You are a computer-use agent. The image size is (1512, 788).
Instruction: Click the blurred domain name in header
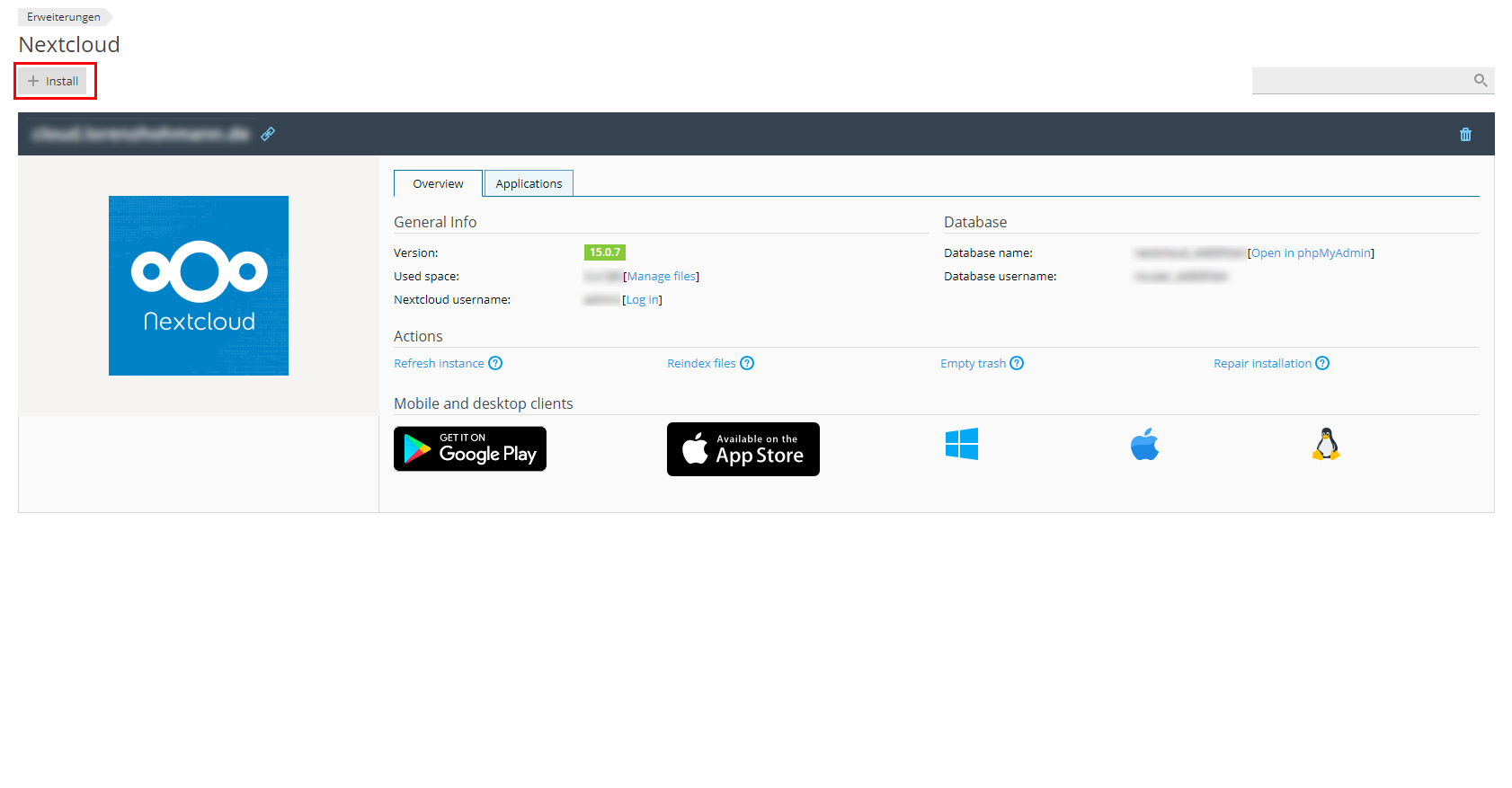coord(141,134)
